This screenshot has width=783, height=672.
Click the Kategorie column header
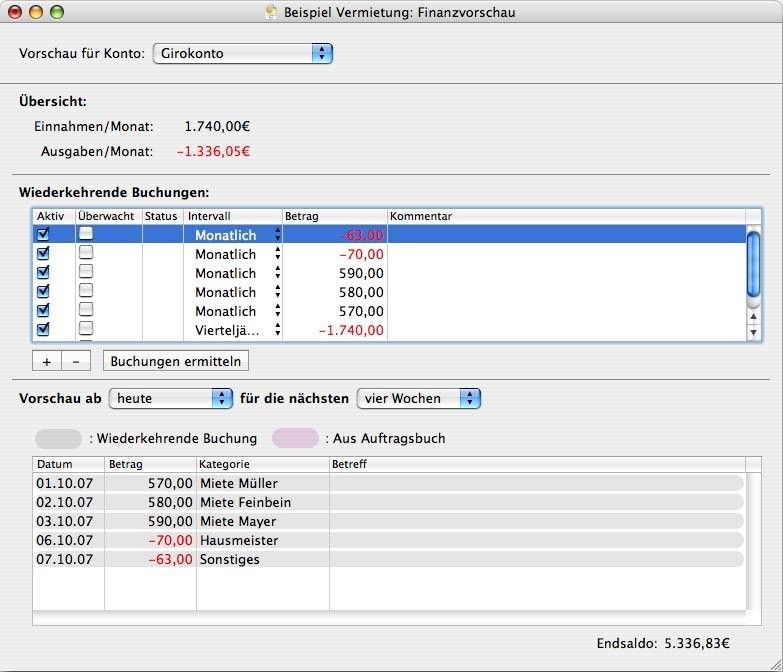coord(262,464)
